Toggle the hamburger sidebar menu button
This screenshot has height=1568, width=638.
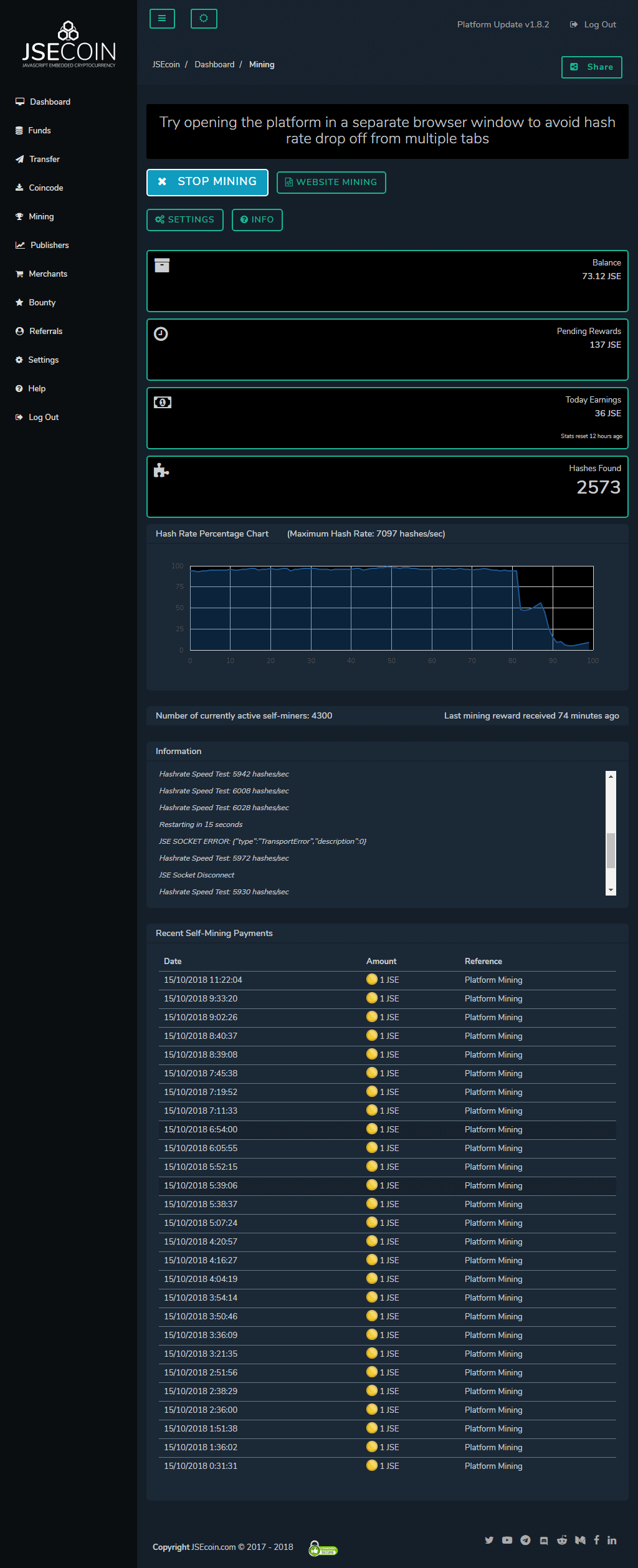click(x=162, y=19)
